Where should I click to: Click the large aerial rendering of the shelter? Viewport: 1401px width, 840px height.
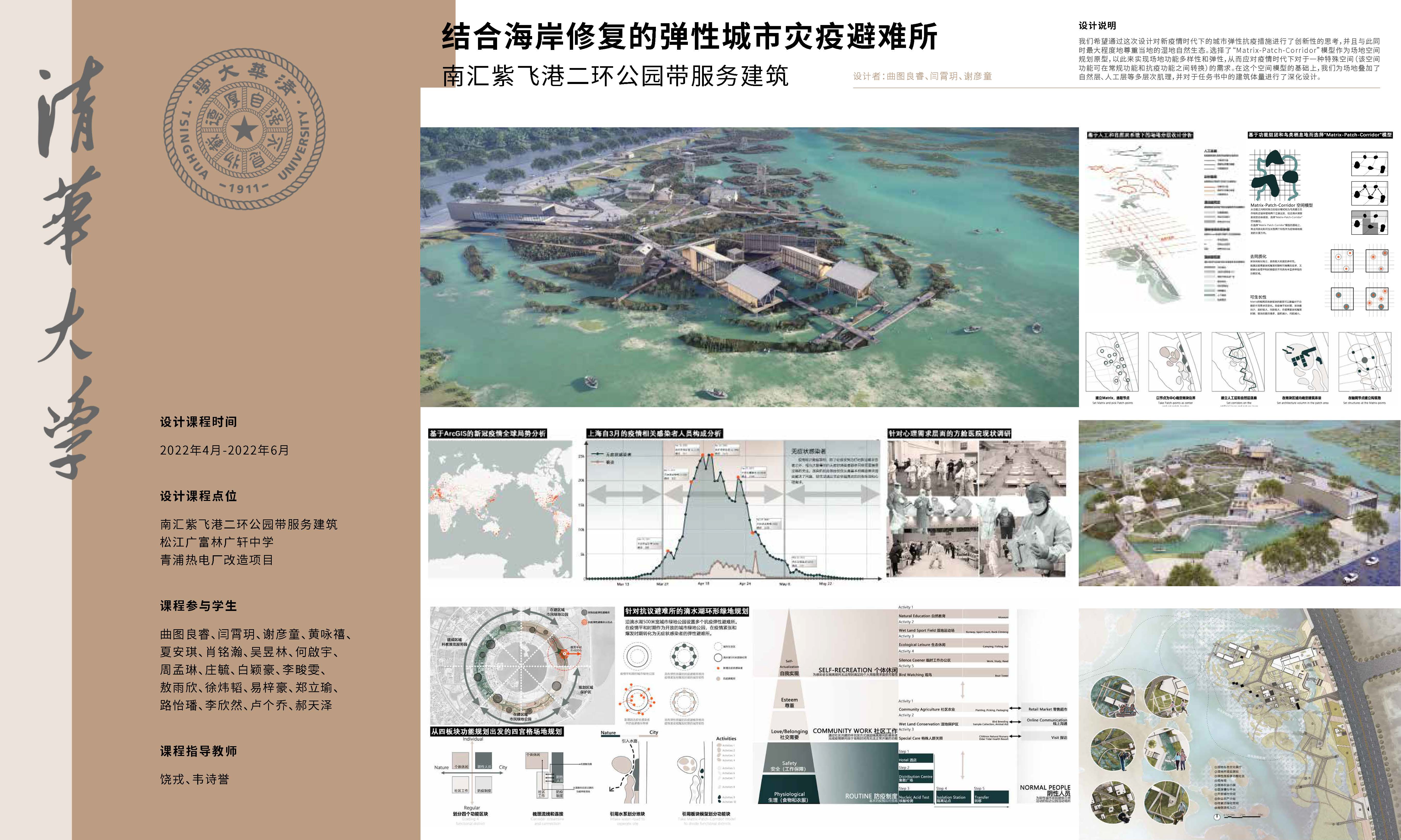(x=749, y=267)
